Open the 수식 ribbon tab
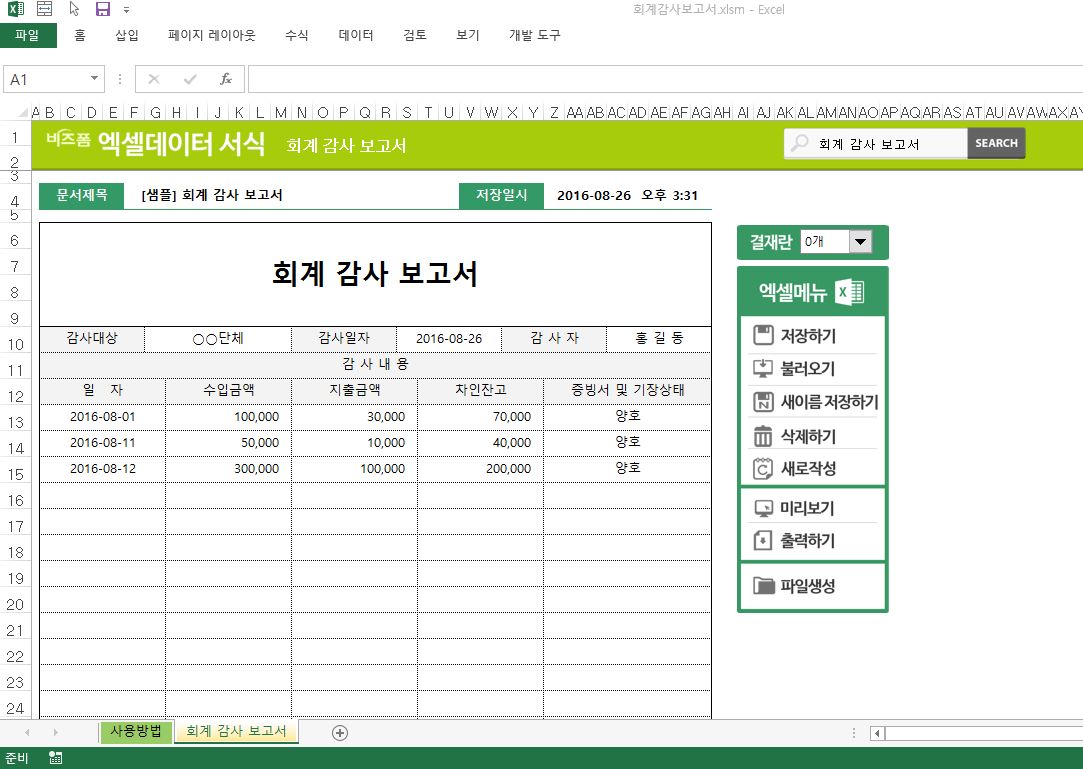 click(296, 35)
